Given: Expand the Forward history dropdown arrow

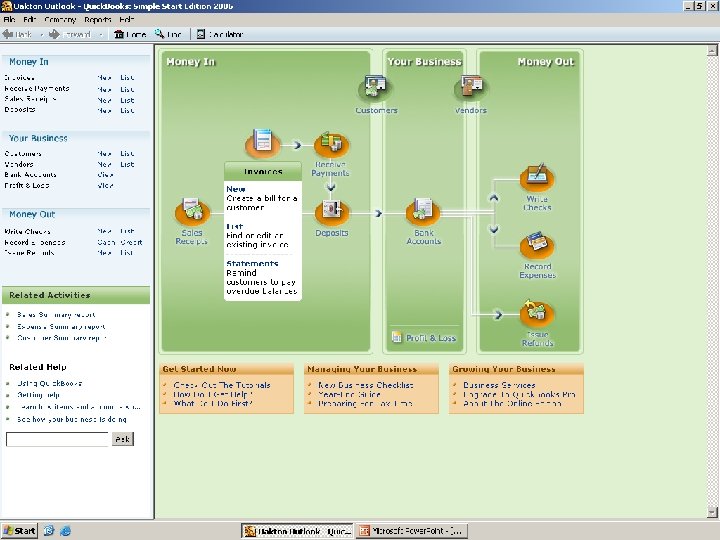Looking at the screenshot, I should pyautogui.click(x=101, y=34).
